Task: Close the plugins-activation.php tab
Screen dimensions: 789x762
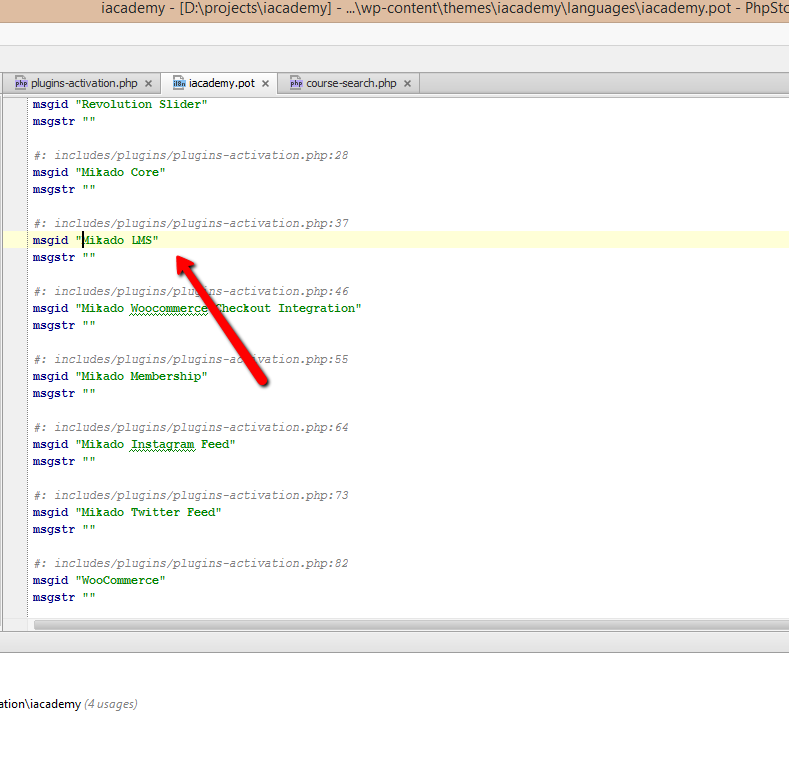Action: point(149,84)
